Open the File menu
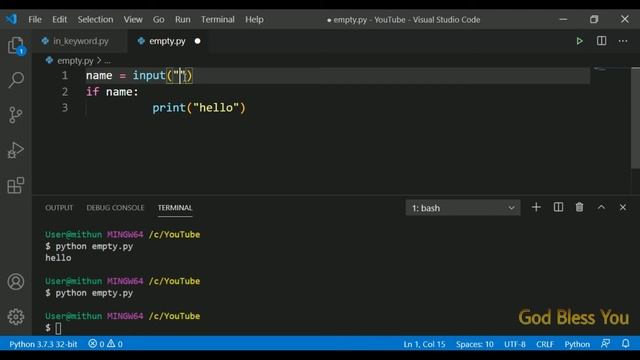 click(35, 19)
